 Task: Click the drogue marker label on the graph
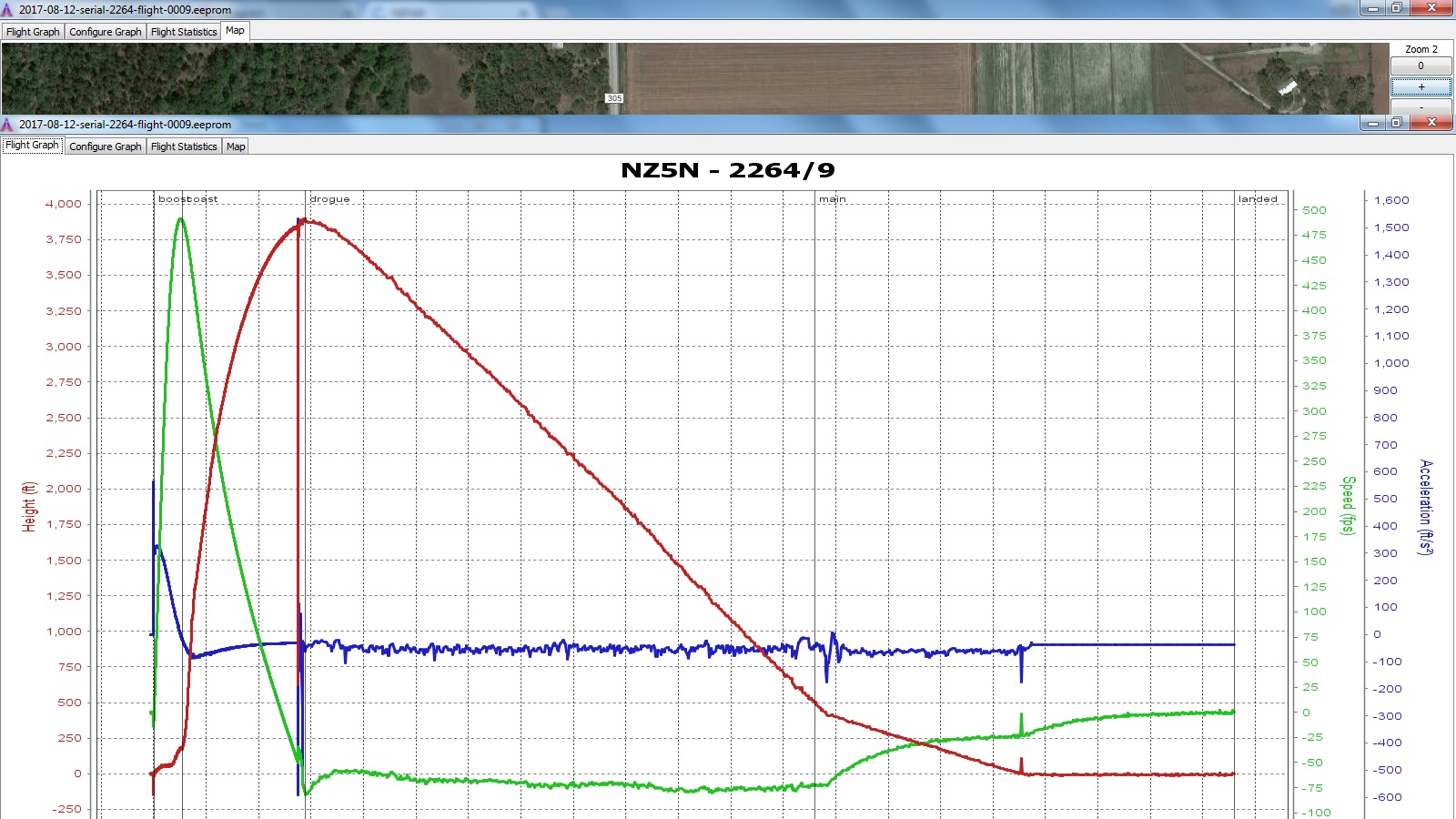[x=329, y=199]
